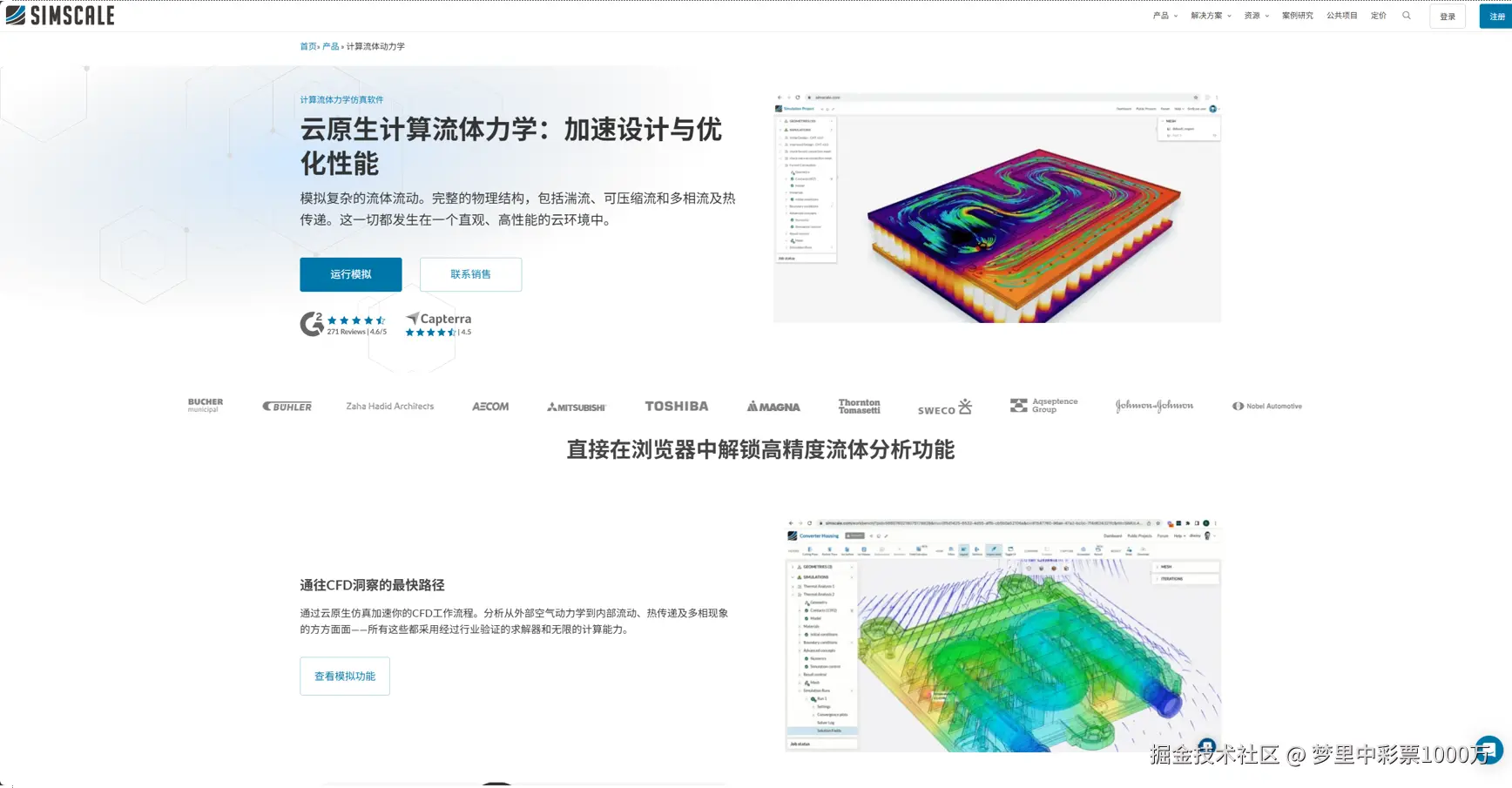Click the Magna customer logo
The image size is (1512, 788).
[773, 407]
